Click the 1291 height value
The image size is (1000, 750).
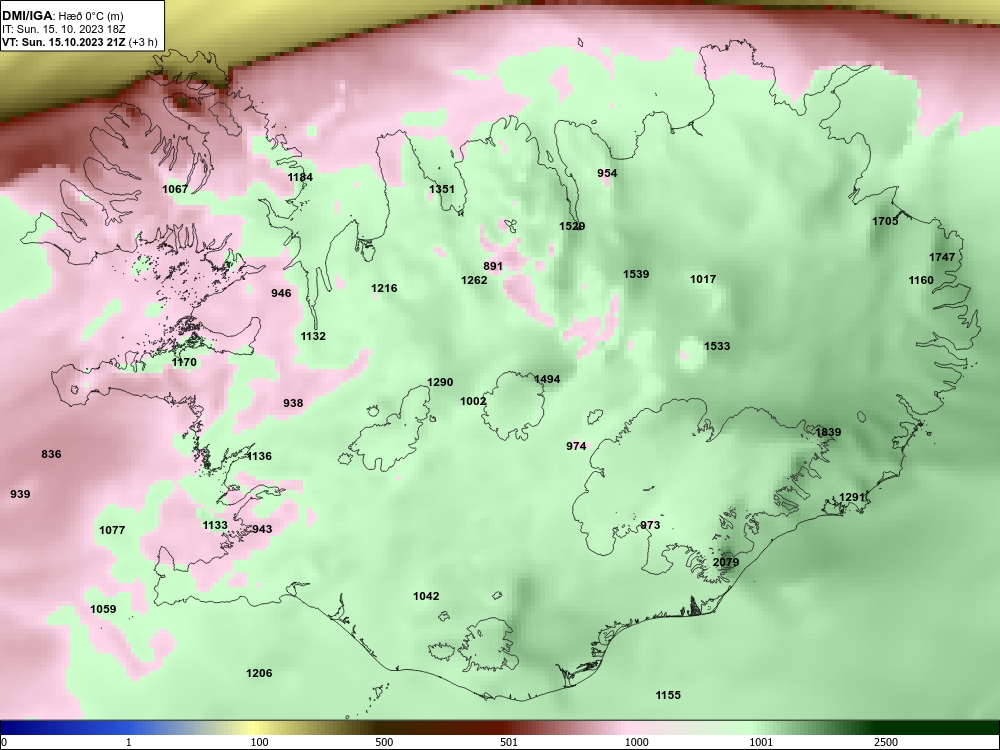[x=851, y=497]
